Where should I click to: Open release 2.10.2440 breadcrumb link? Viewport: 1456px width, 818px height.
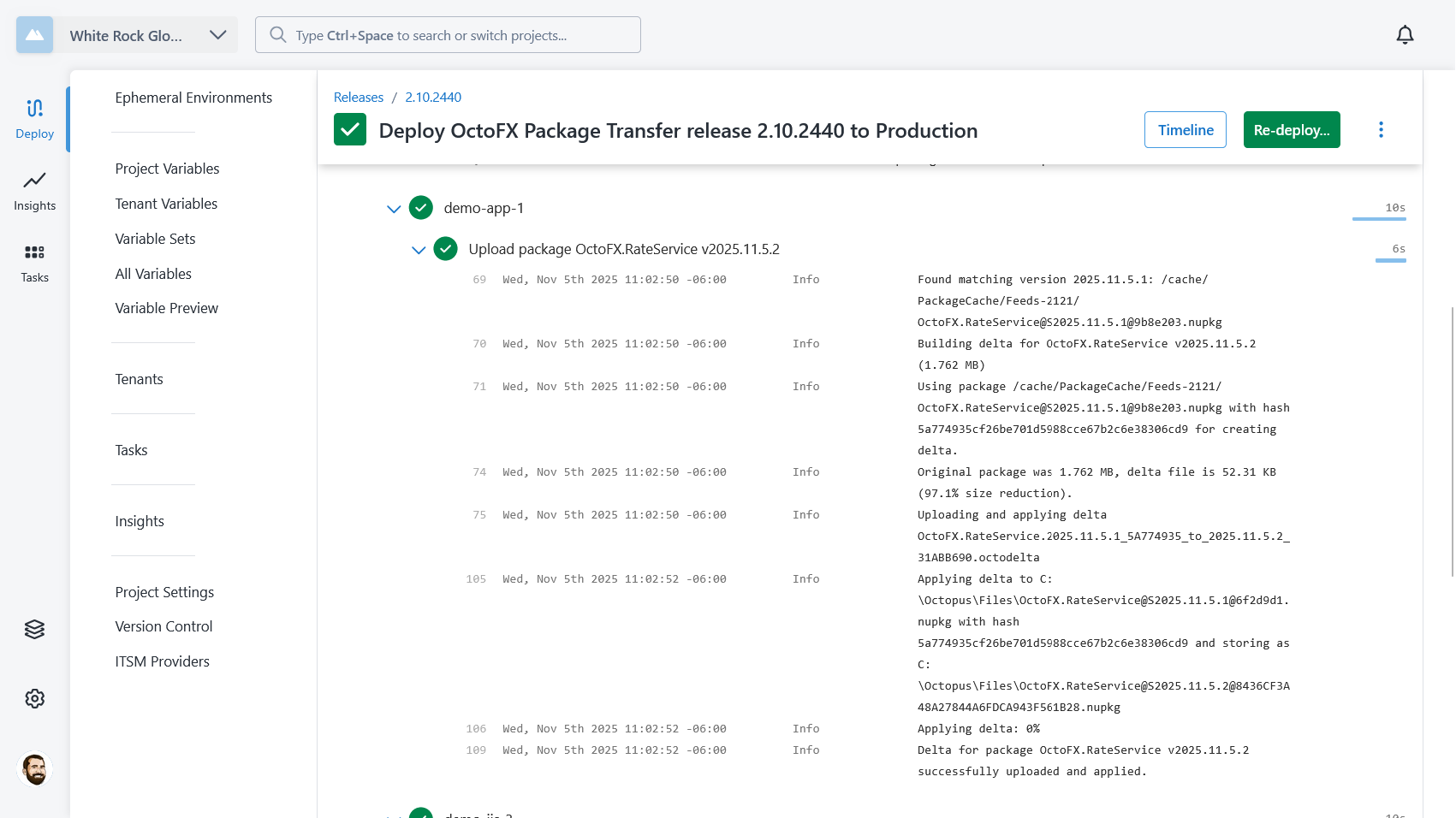[433, 98]
